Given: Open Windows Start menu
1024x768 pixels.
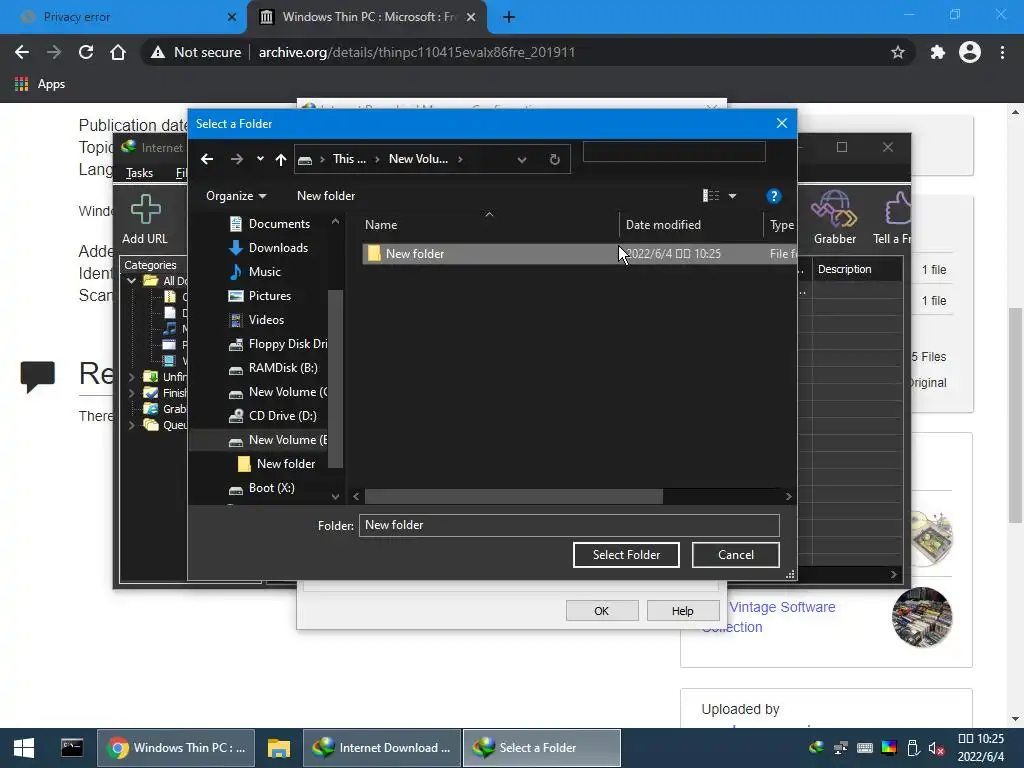Looking at the screenshot, I should coord(24,748).
